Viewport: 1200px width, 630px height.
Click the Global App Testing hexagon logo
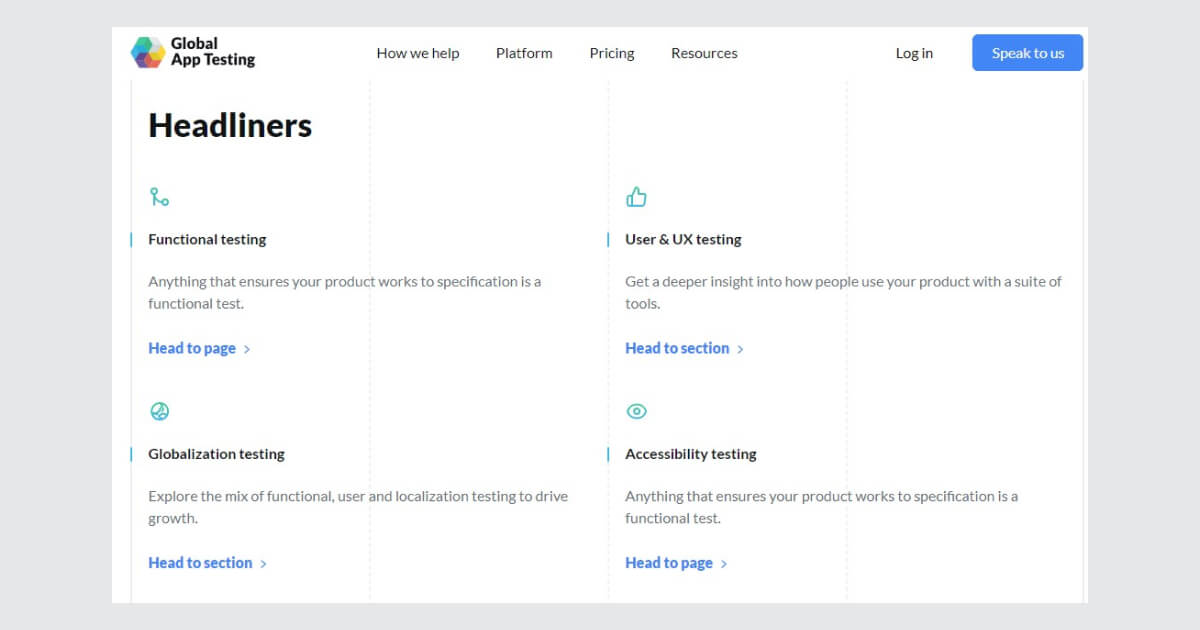[148, 52]
